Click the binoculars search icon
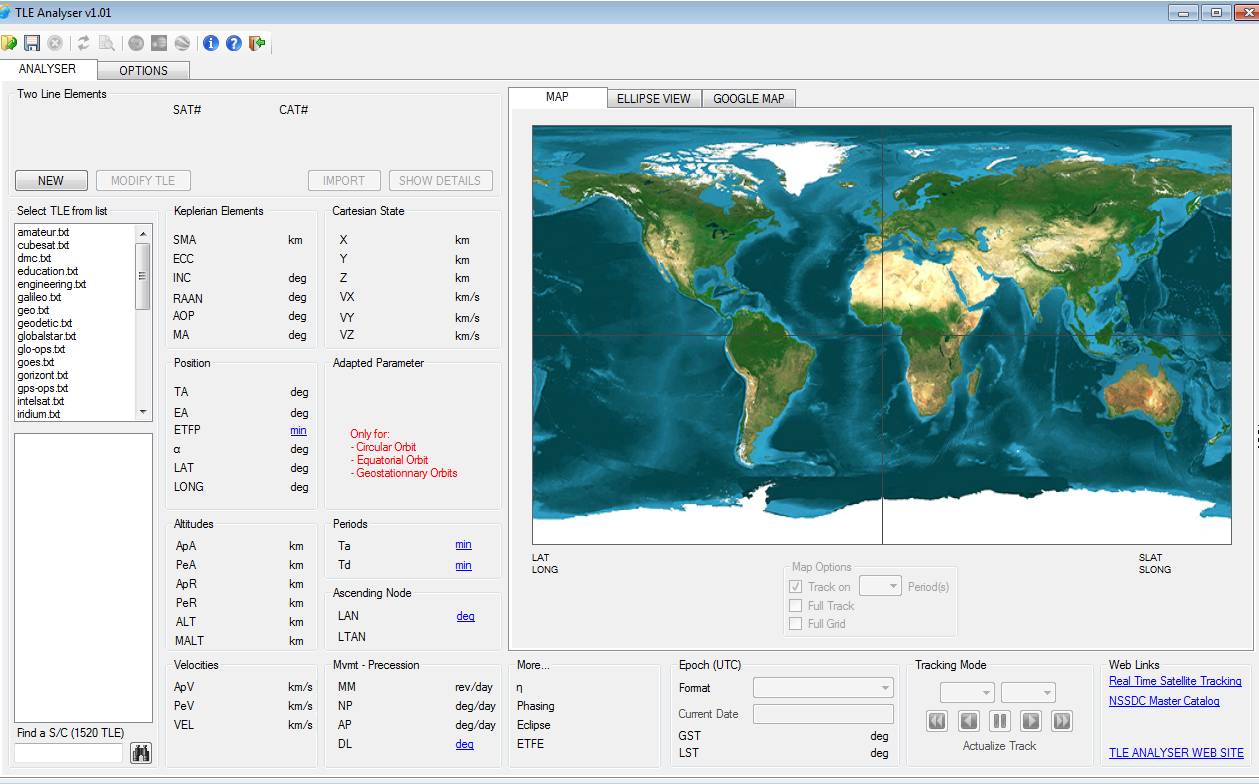 coord(141,753)
